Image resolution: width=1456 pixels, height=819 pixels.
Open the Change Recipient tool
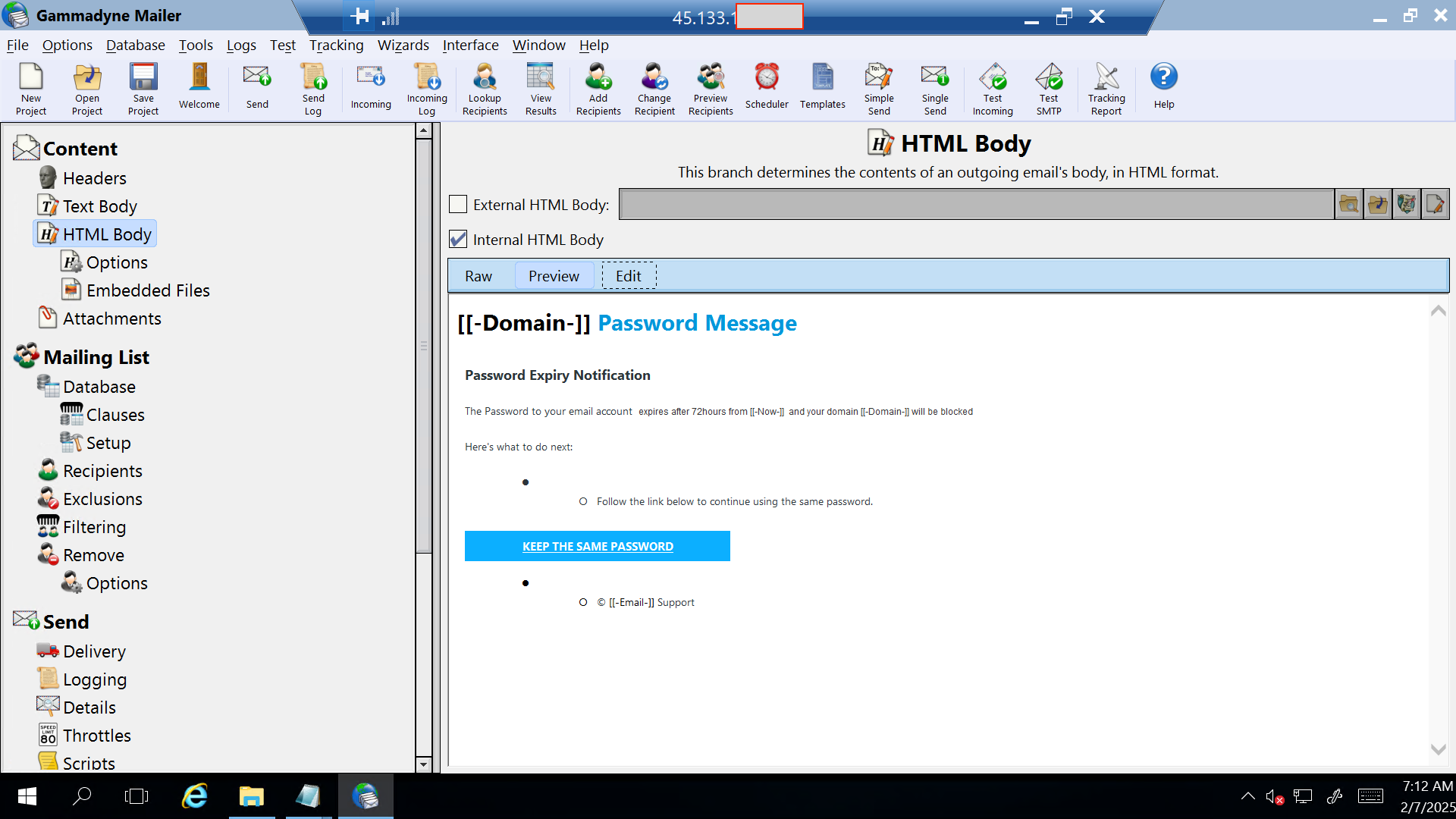[654, 88]
